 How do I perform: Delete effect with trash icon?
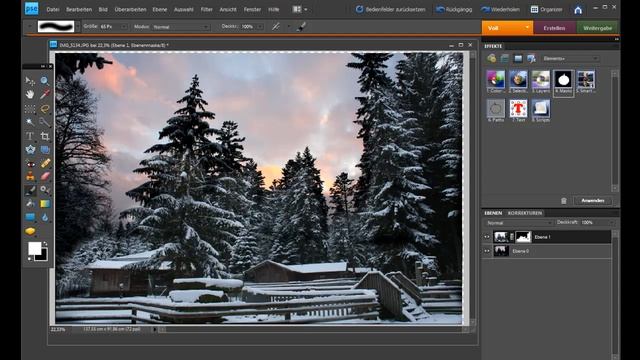click(564, 201)
